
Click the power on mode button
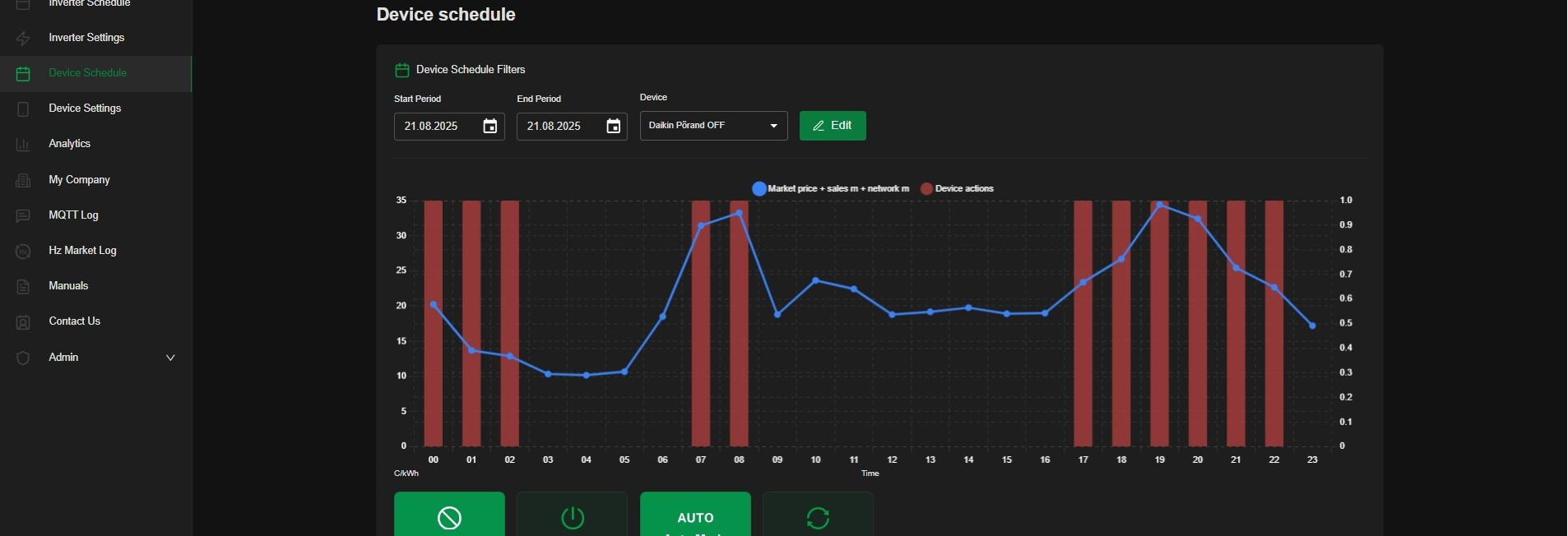pos(572,517)
